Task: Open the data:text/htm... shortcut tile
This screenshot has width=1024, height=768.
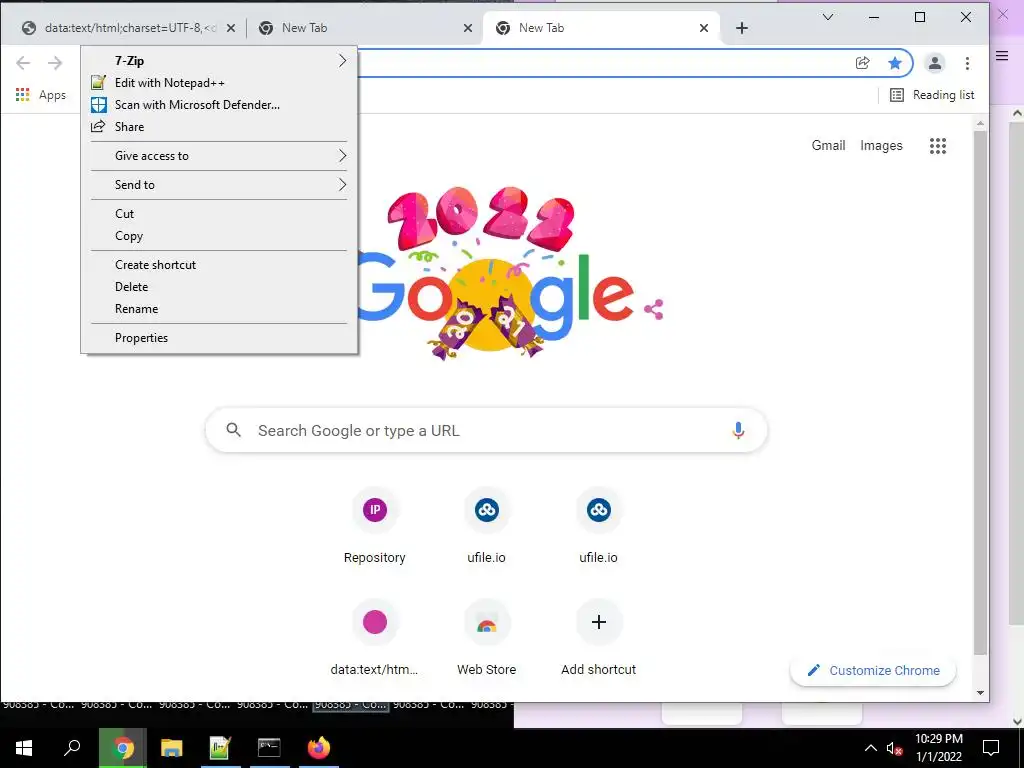Action: pyautogui.click(x=375, y=637)
